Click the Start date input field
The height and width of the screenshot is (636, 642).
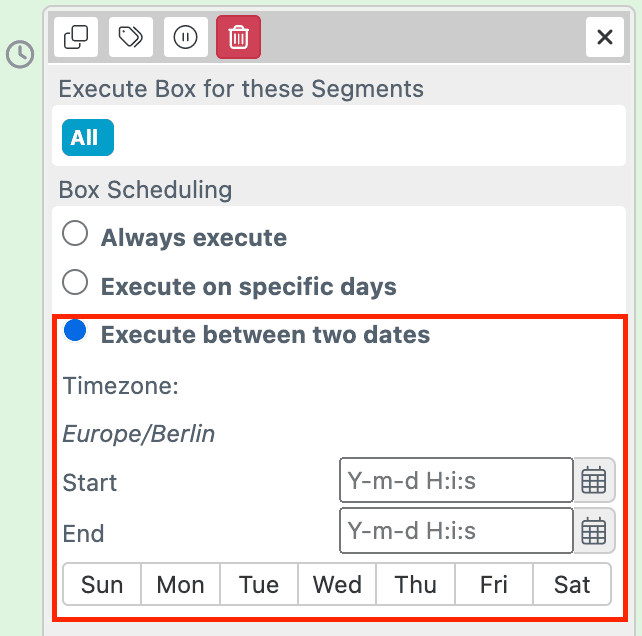[456, 481]
